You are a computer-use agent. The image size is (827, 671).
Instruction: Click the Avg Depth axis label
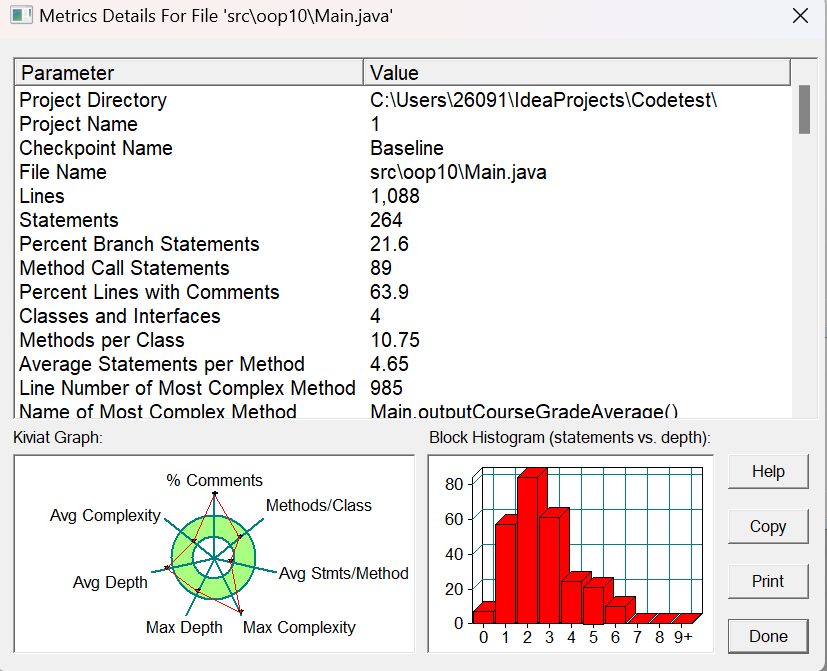coord(110,582)
